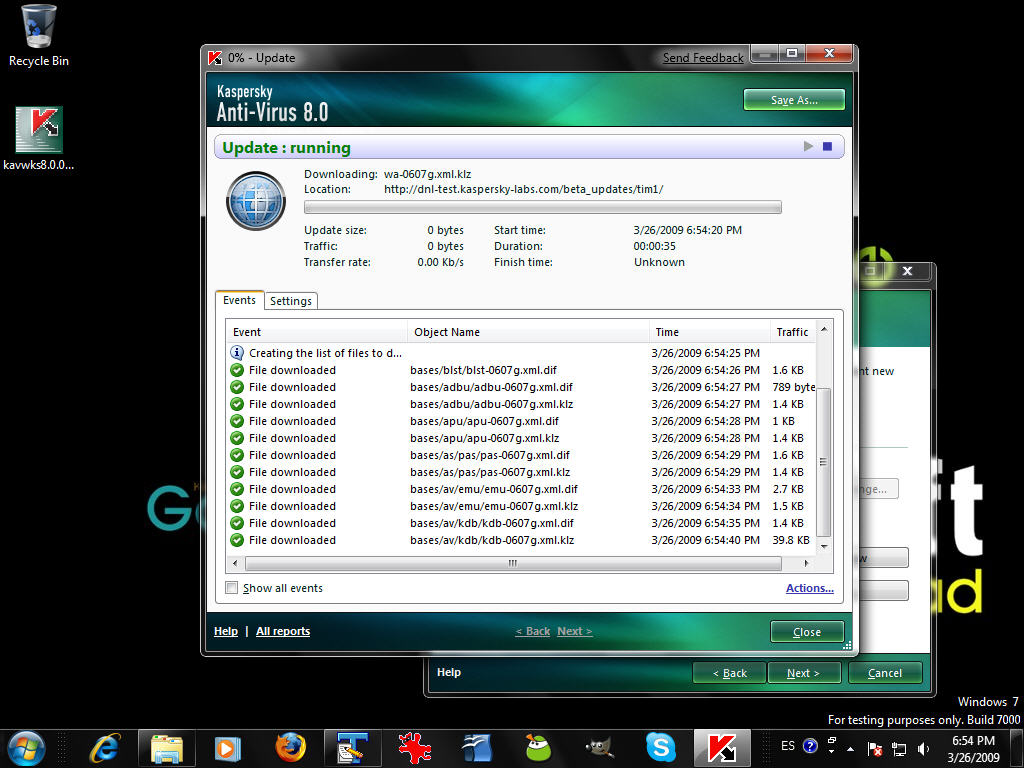Screen dimensions: 1024x768
Task: Open the green bird taskbar icon
Action: coord(538,748)
